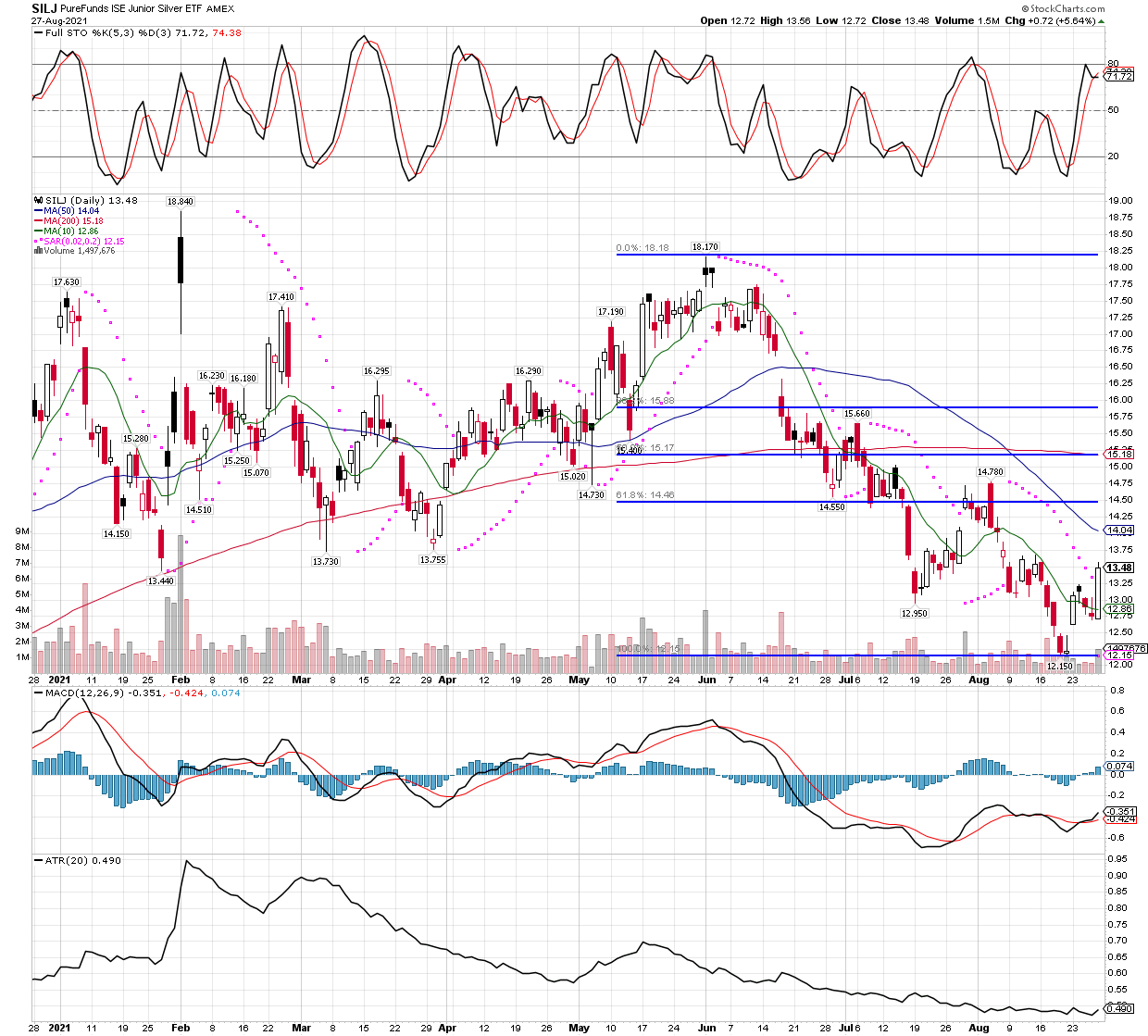Click the green 12.86 axis price tag
Viewport: 1148px width, 1036px height.
1120,609
